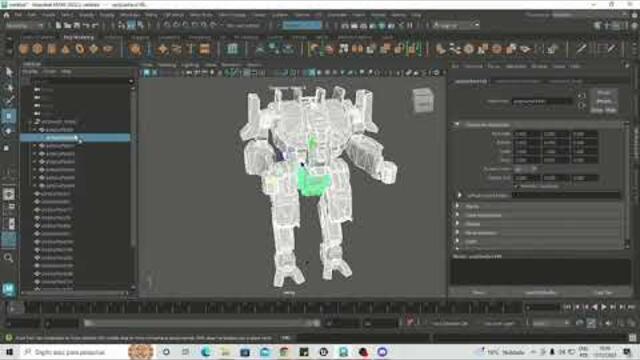This screenshot has height=360, width=640.
Task: Switch to Select by Component Type mode
Action: 140,25
